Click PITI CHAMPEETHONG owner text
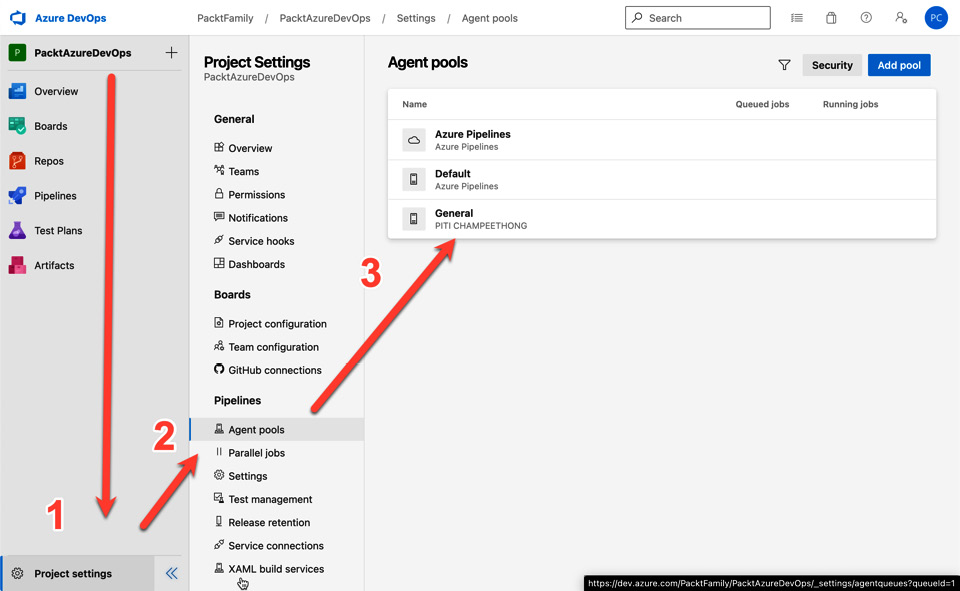 (481, 226)
